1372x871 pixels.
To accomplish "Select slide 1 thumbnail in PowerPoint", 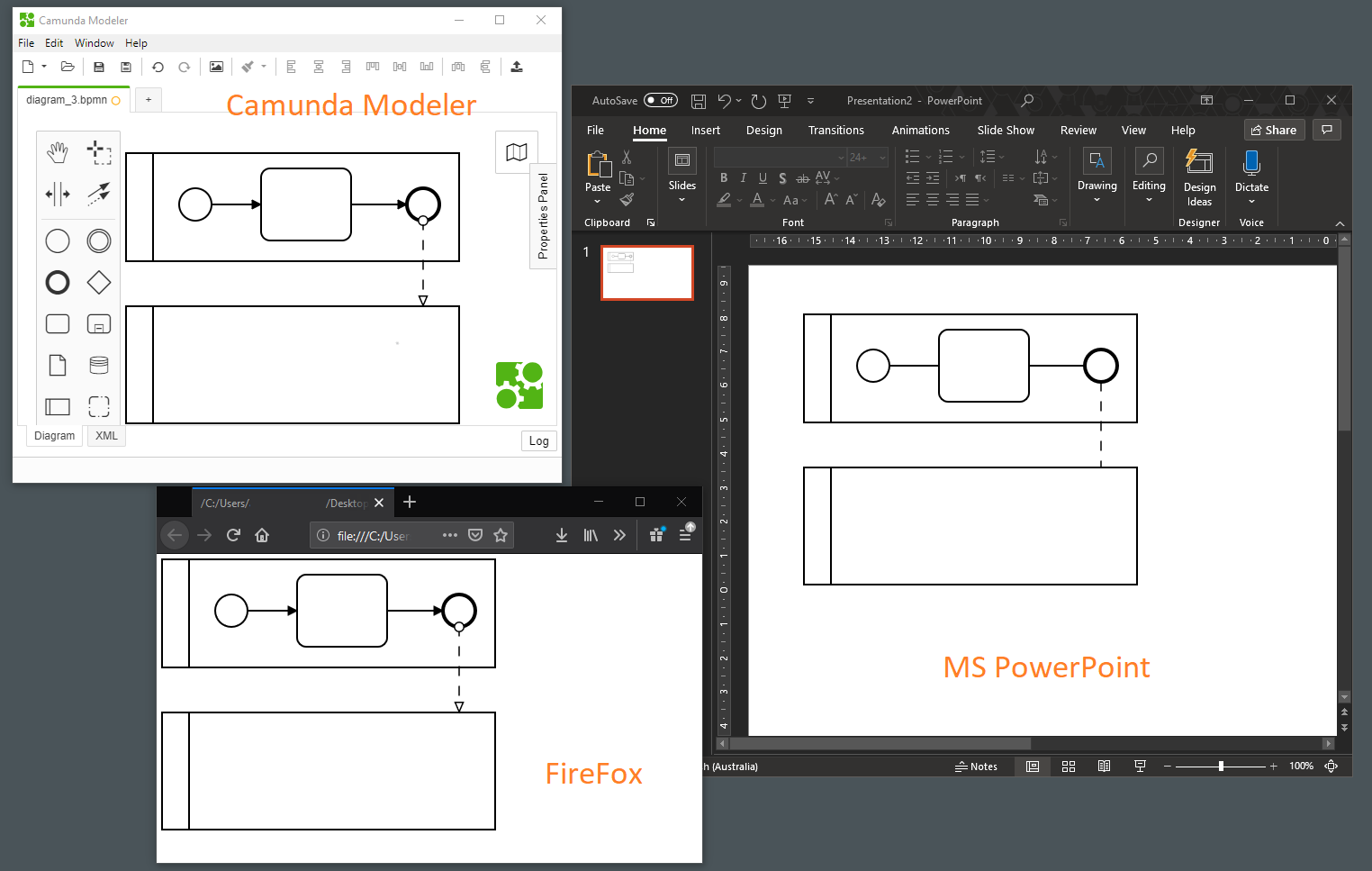I will 647,272.
